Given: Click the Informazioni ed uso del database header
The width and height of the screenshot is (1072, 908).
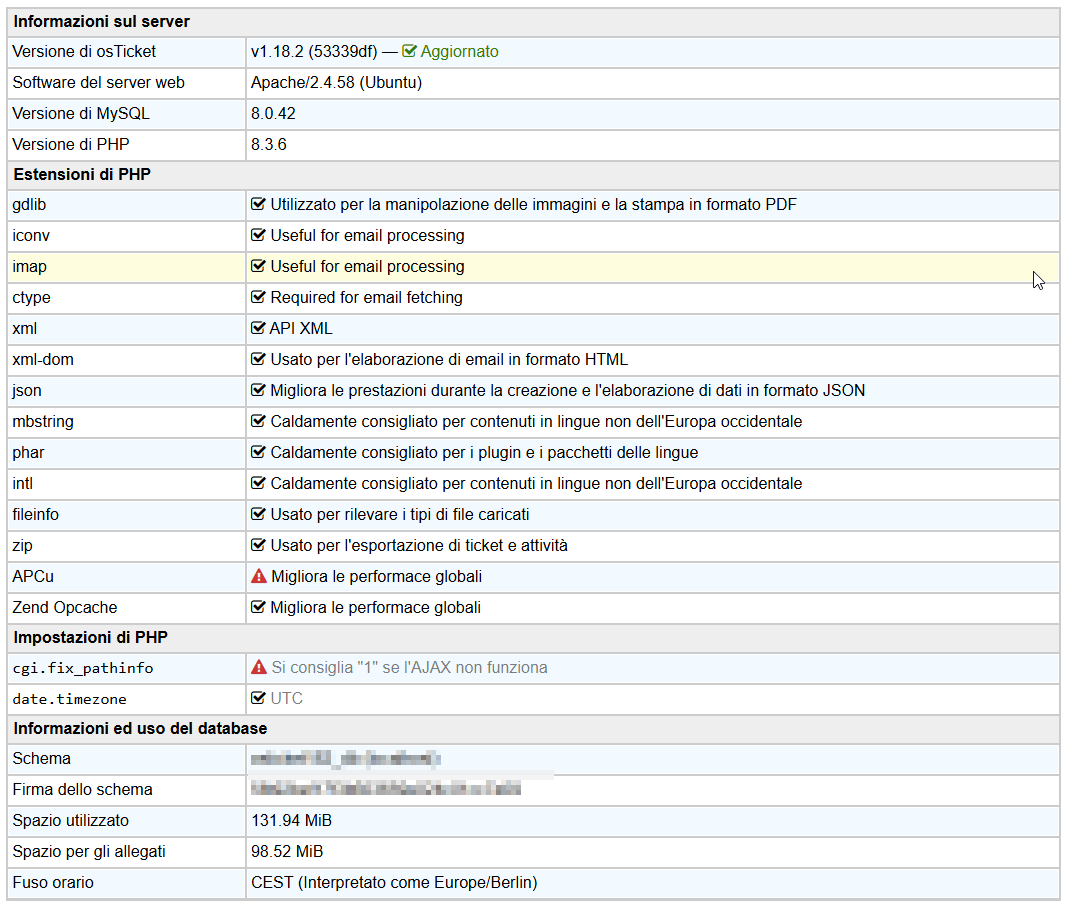Looking at the screenshot, I should 140,728.
